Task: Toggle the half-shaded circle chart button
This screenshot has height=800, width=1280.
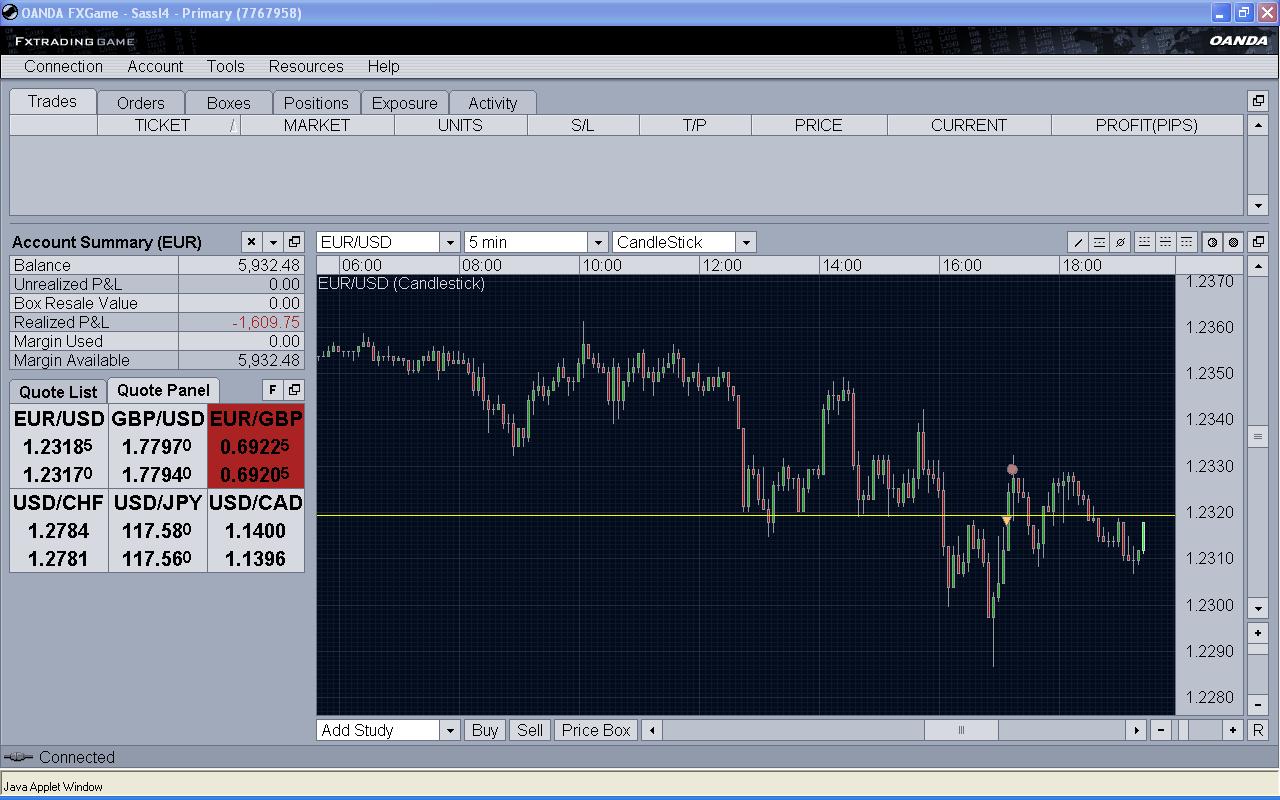Action: click(1212, 242)
